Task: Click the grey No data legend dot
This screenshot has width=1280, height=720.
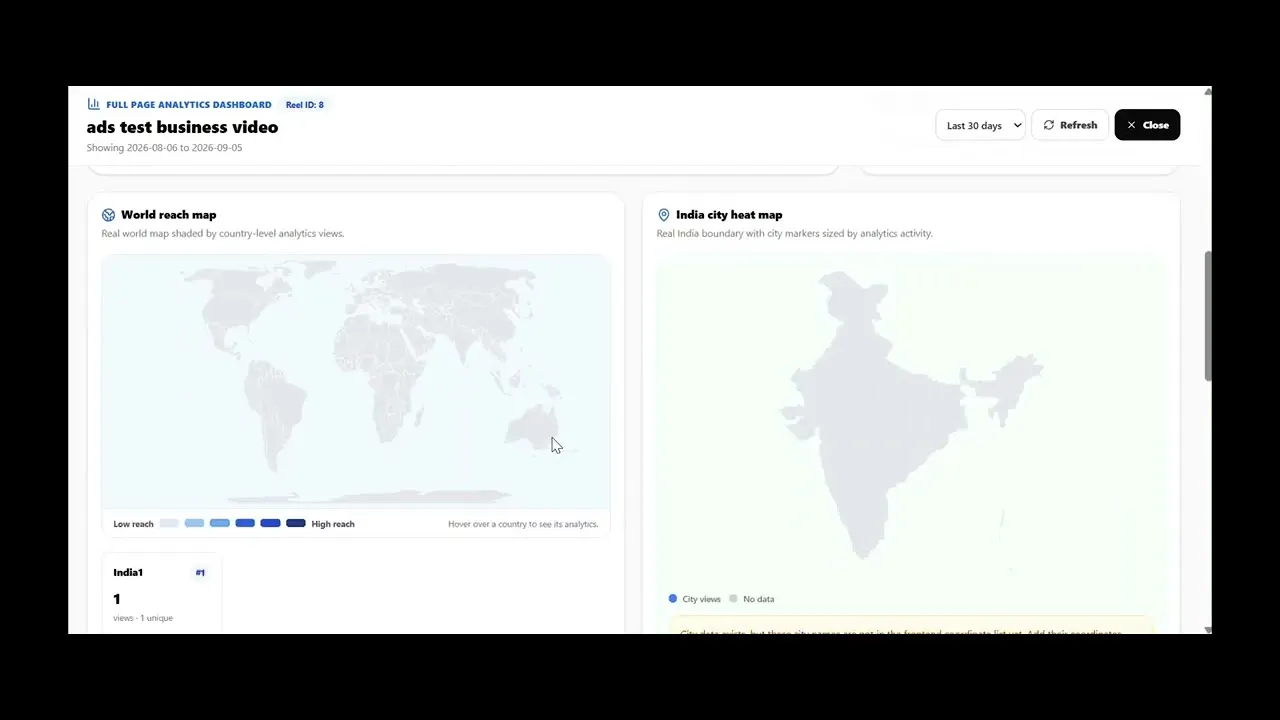Action: tap(733, 599)
